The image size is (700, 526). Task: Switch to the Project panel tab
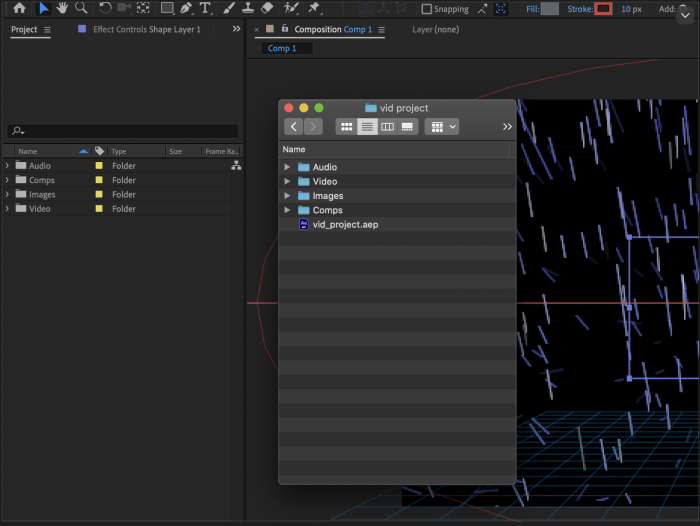point(24,29)
